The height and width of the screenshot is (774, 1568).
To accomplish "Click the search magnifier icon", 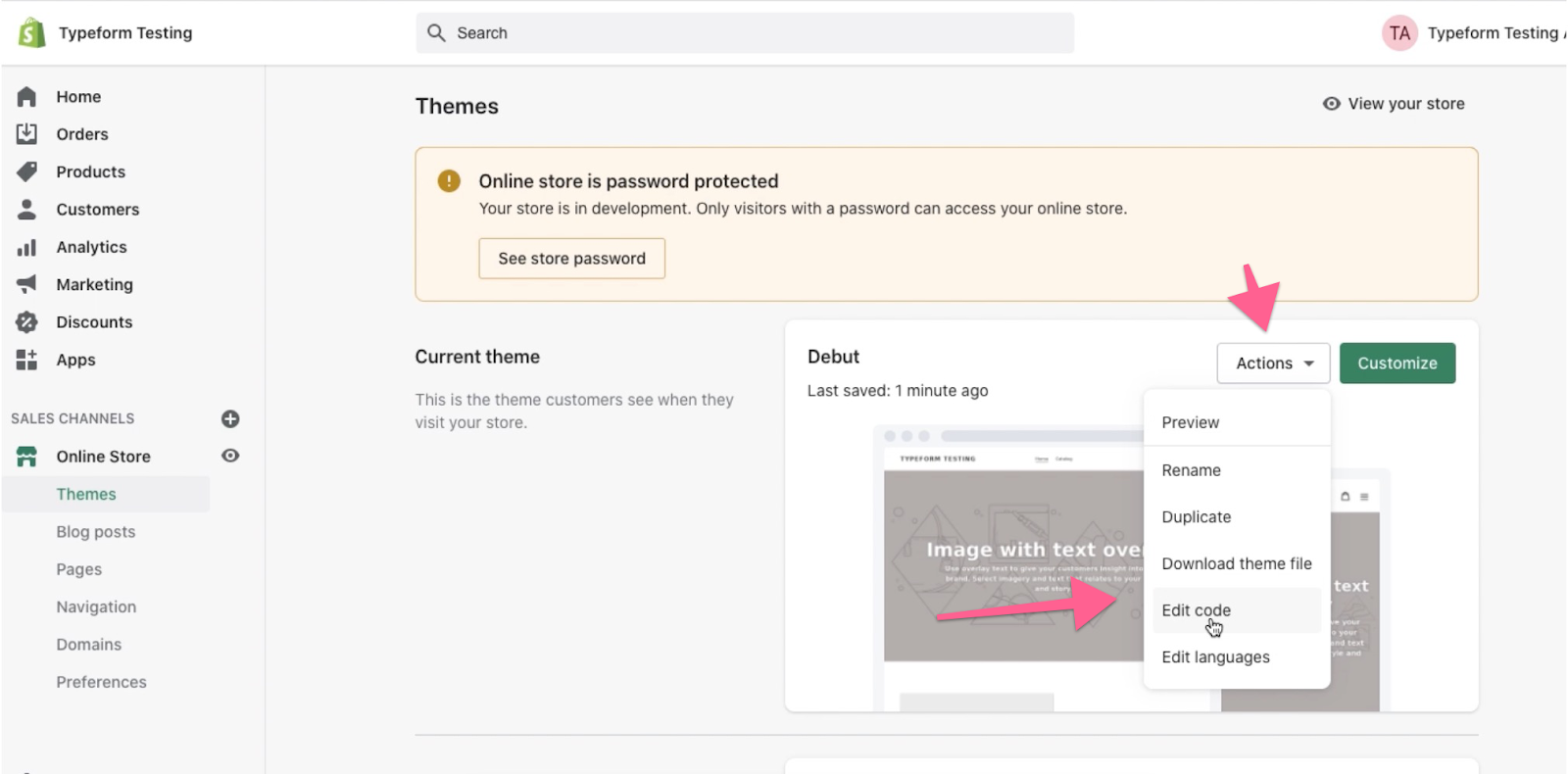I will tap(436, 32).
